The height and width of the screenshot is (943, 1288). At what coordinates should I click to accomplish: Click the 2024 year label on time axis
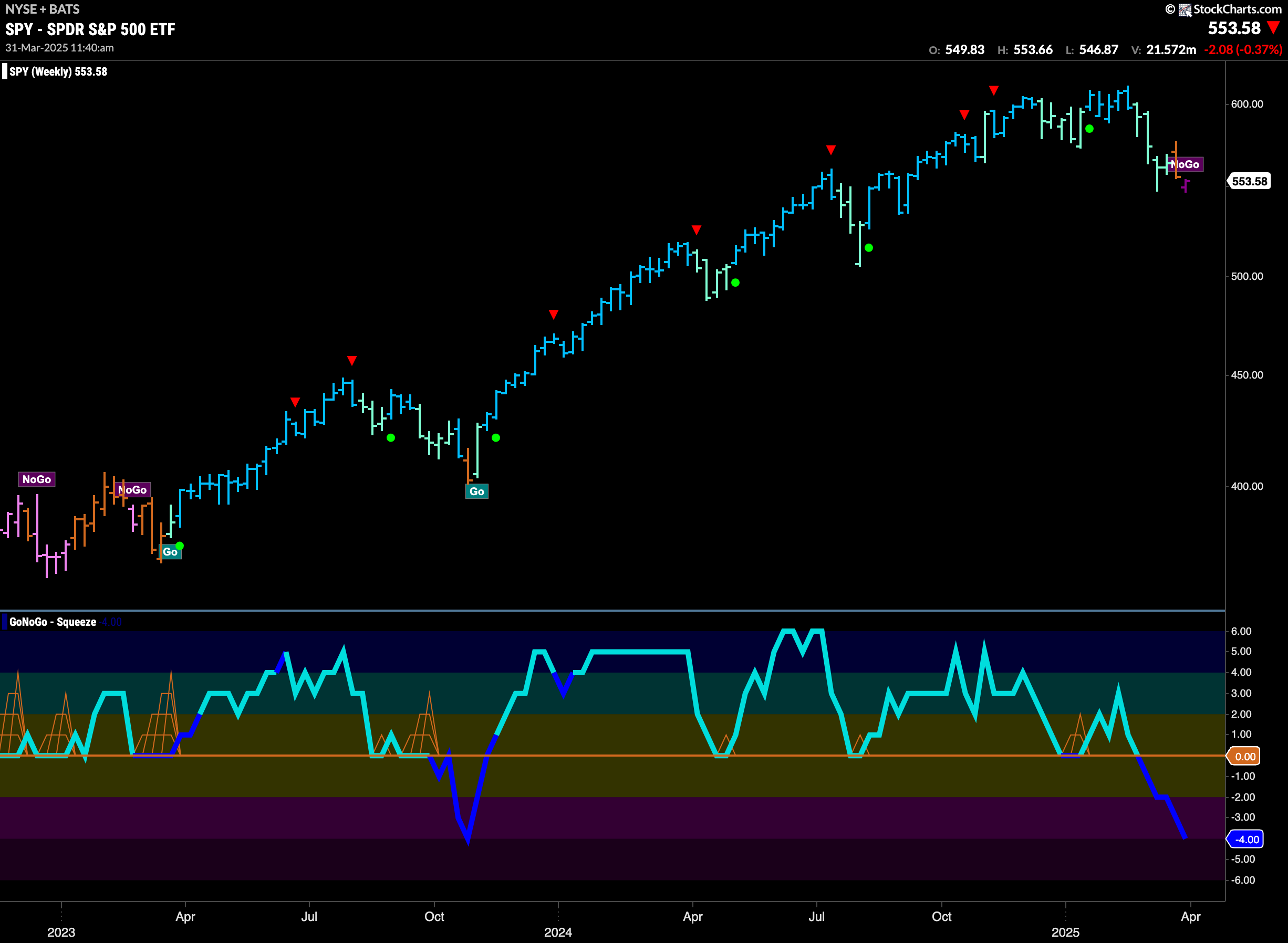tap(558, 932)
